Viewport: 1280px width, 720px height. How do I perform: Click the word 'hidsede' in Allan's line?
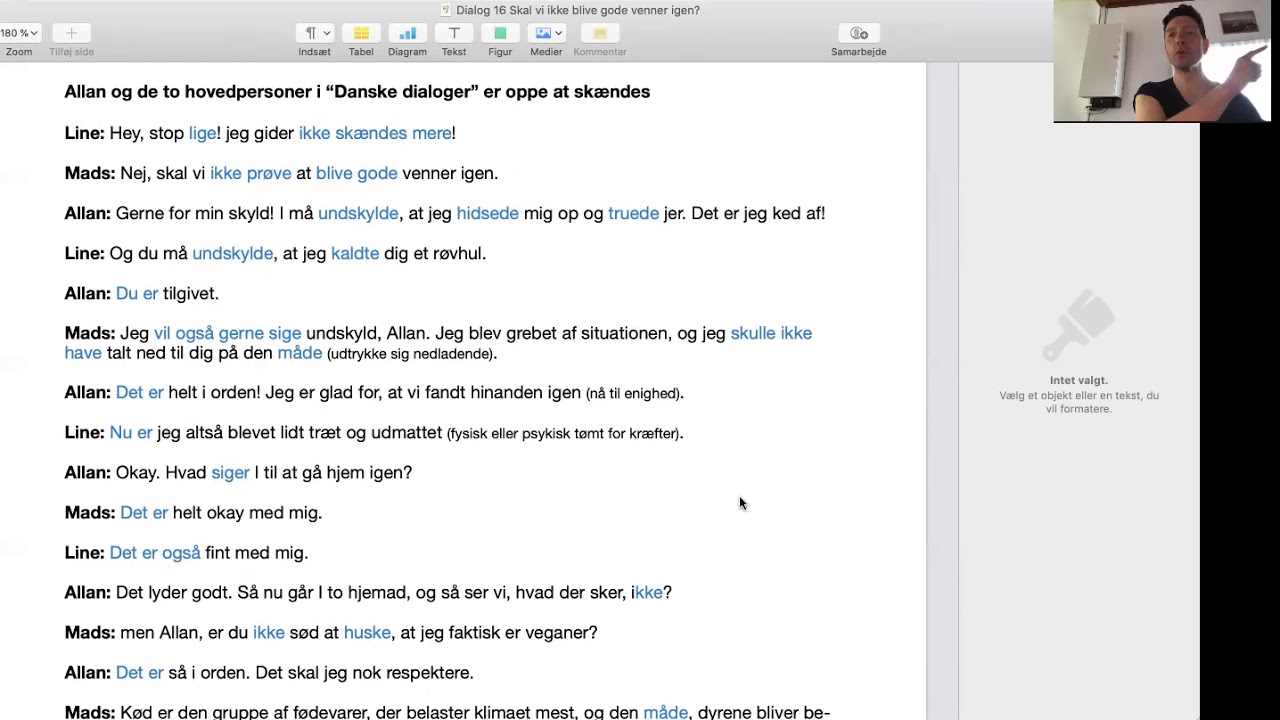point(488,213)
